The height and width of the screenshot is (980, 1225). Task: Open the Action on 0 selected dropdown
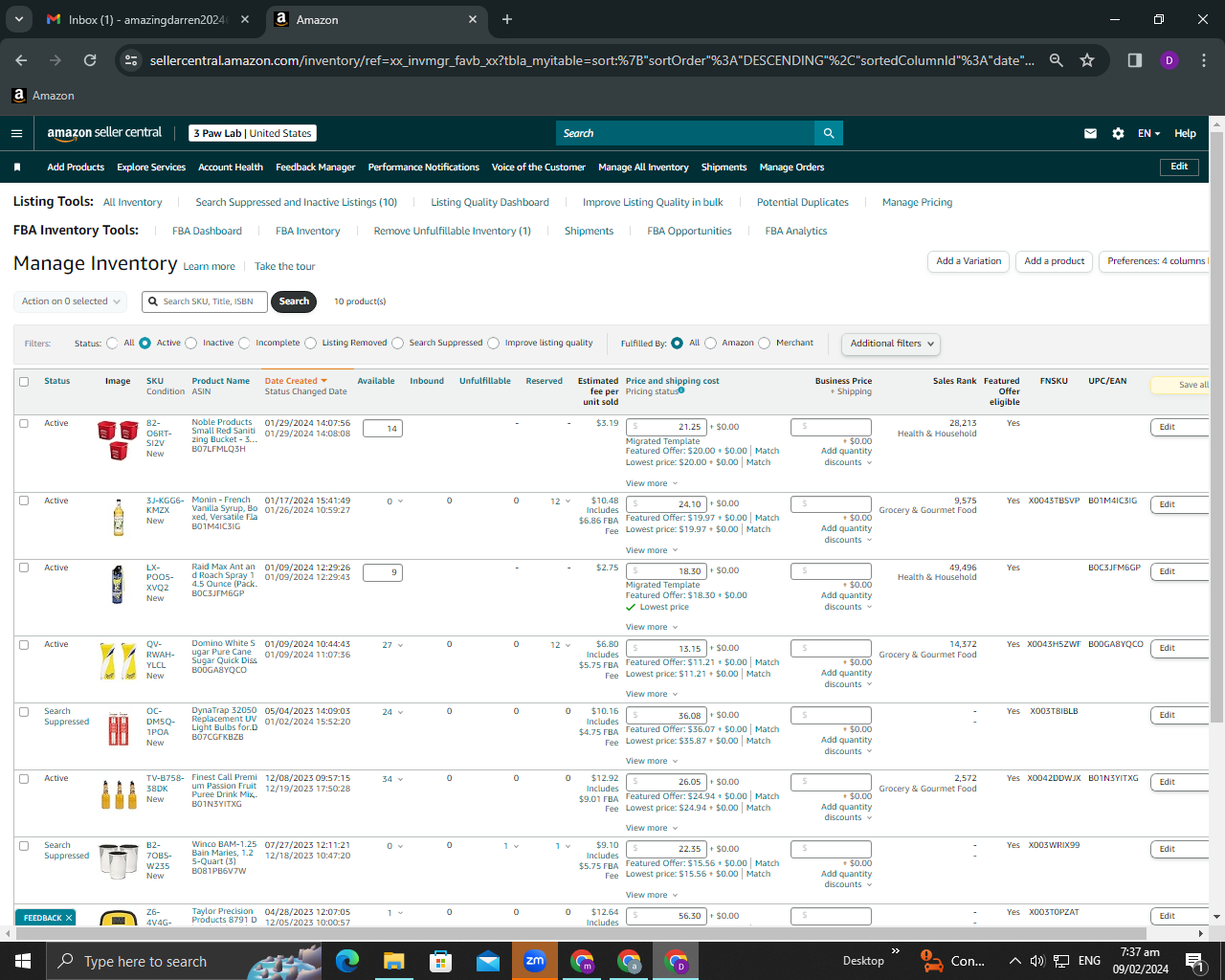[x=71, y=301]
